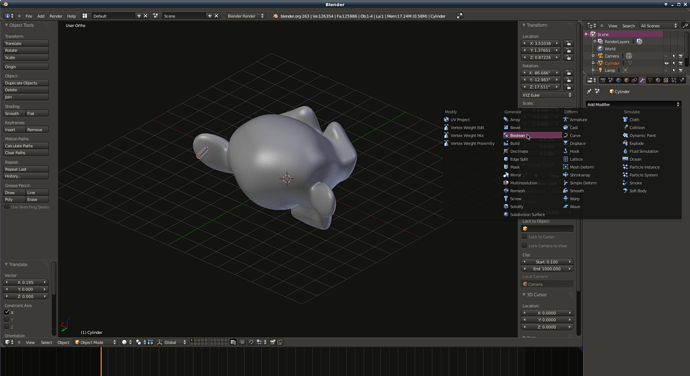Open the Add Modifier dropdown
This screenshot has height=376, width=690.
[633, 105]
